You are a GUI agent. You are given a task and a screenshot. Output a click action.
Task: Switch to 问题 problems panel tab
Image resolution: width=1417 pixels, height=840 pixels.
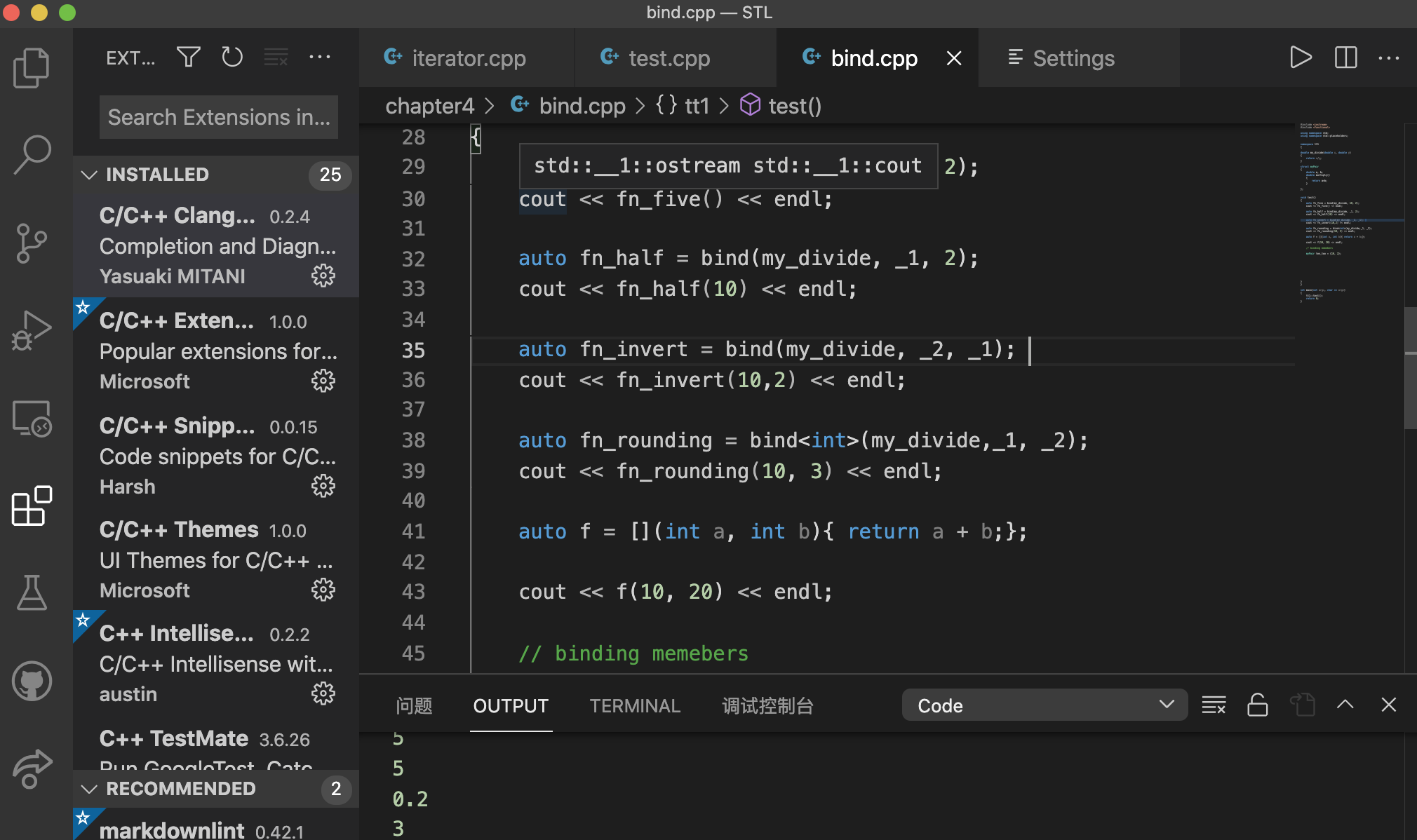[x=414, y=706]
